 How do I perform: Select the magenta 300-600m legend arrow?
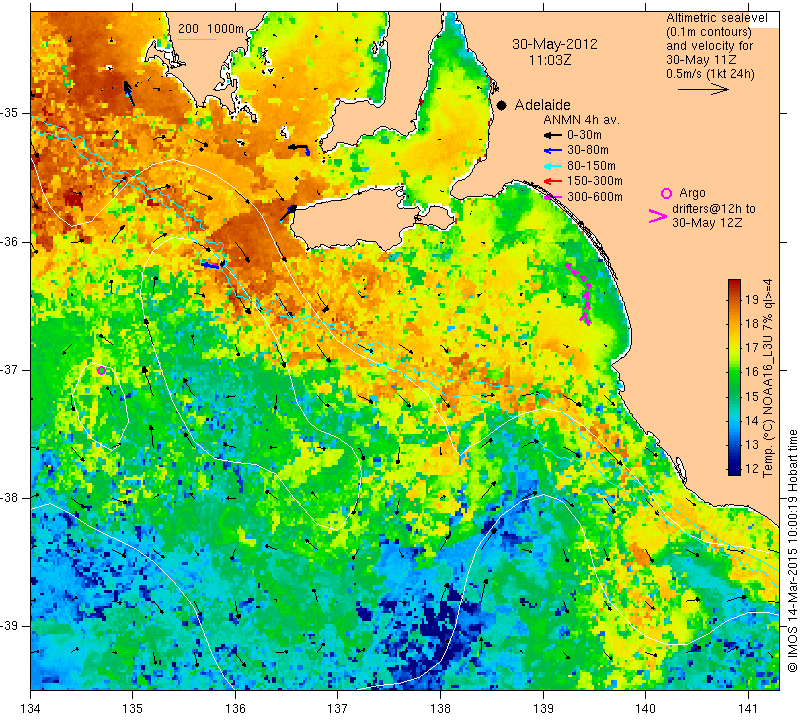click(552, 196)
